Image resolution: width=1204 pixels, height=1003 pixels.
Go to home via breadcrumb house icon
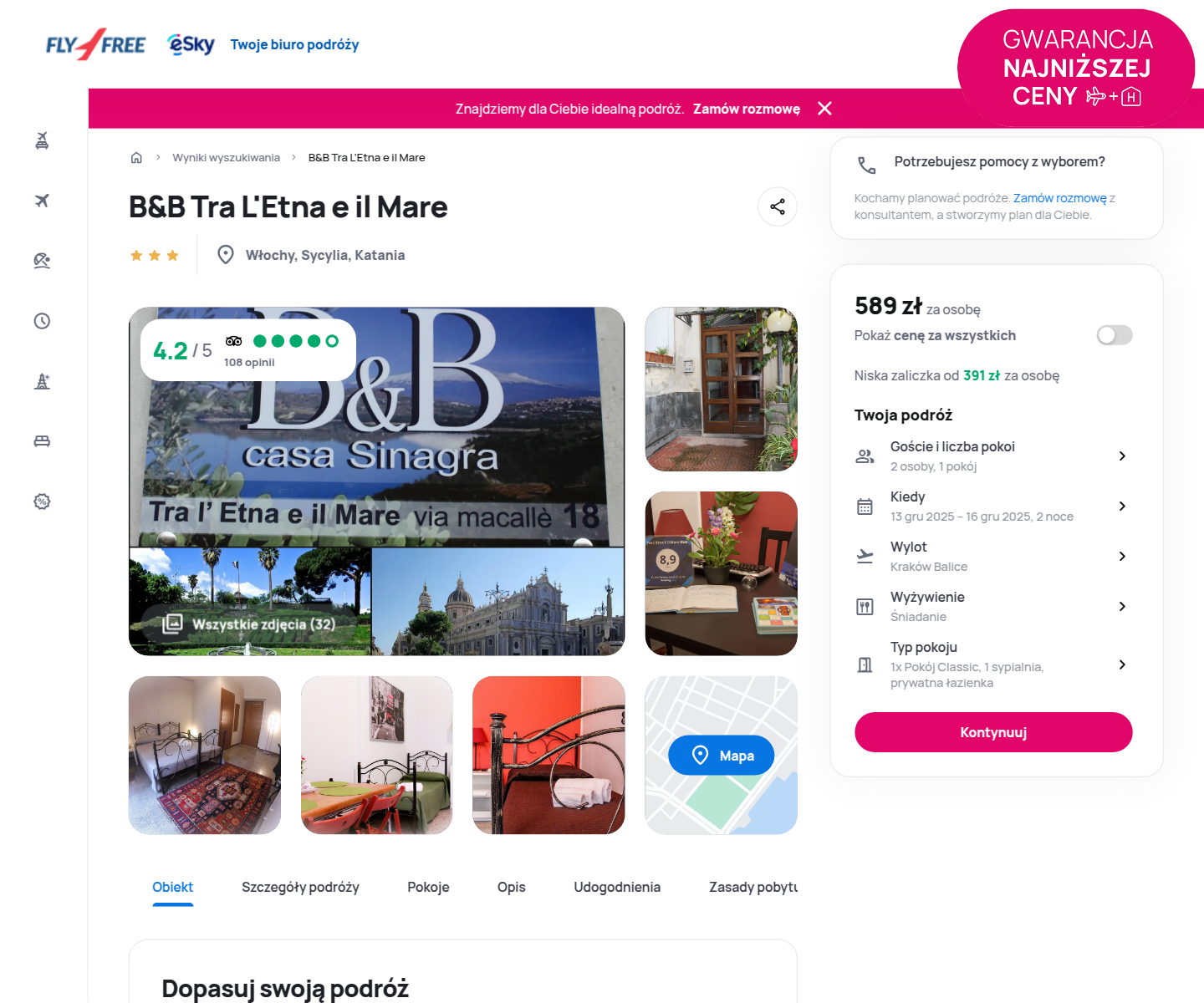click(x=136, y=157)
